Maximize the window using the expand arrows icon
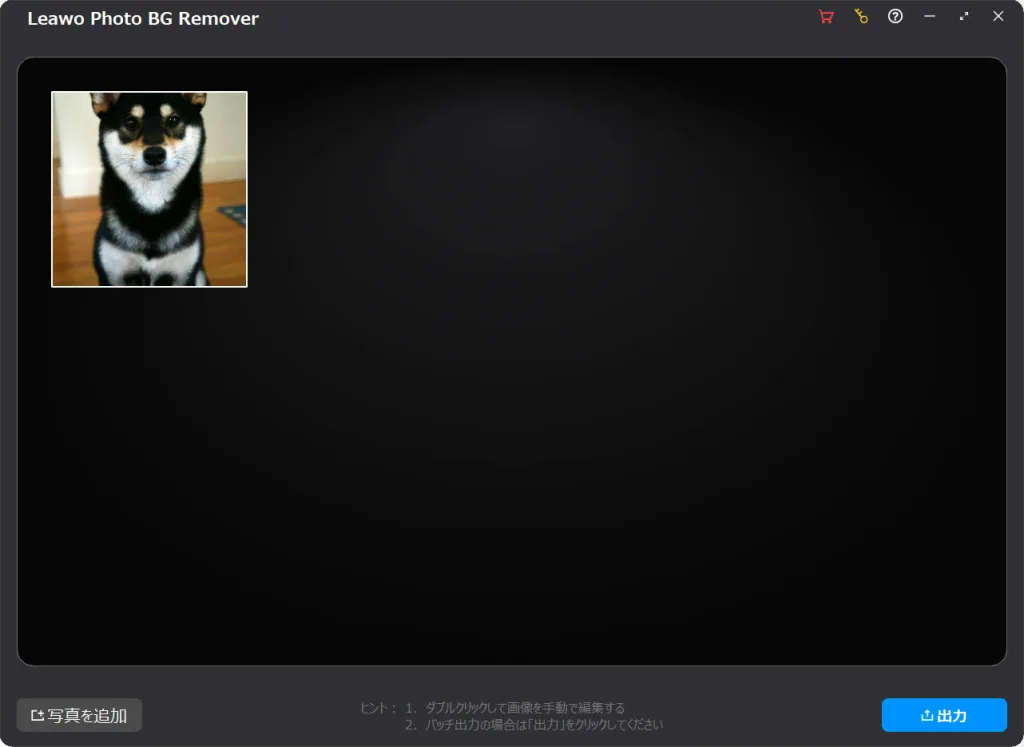The image size is (1024, 747). point(964,17)
